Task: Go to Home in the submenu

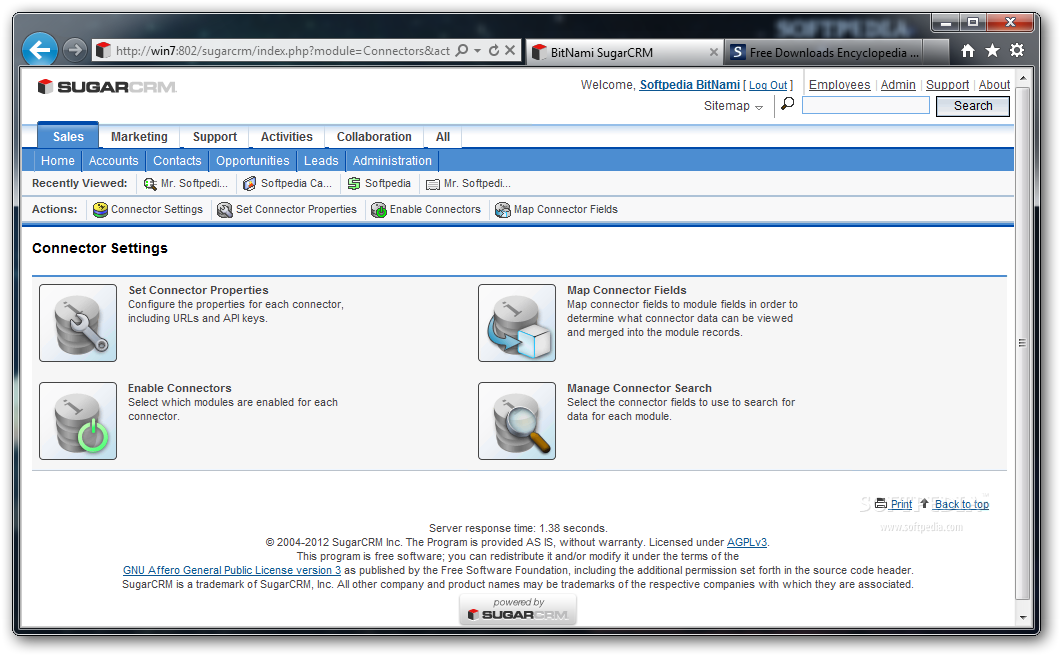Action: (x=58, y=161)
